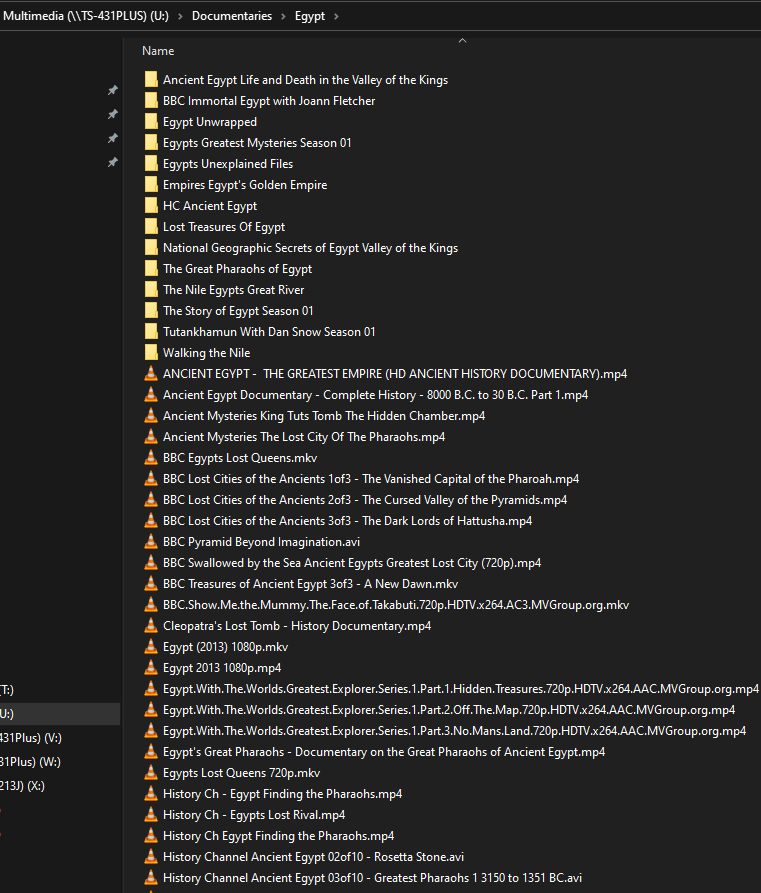Click folder icon for HC Ancient Egypt
Viewport: 761px width, 893px height.
coord(151,206)
